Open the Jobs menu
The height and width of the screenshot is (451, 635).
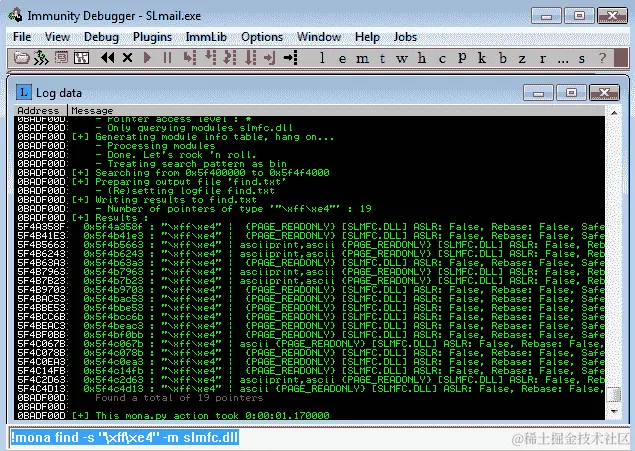[x=405, y=37]
